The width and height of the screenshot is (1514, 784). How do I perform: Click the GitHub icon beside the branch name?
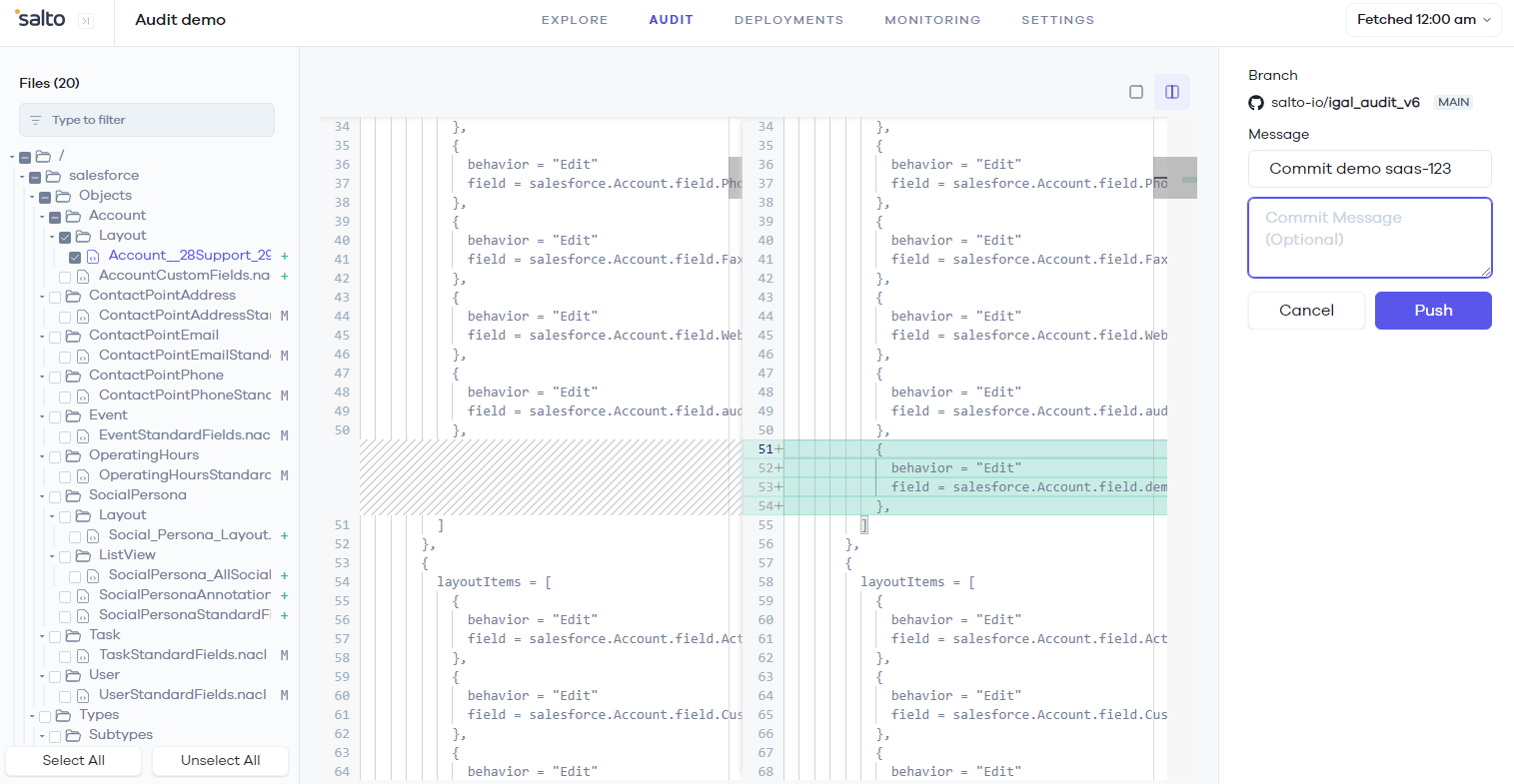coord(1256,103)
